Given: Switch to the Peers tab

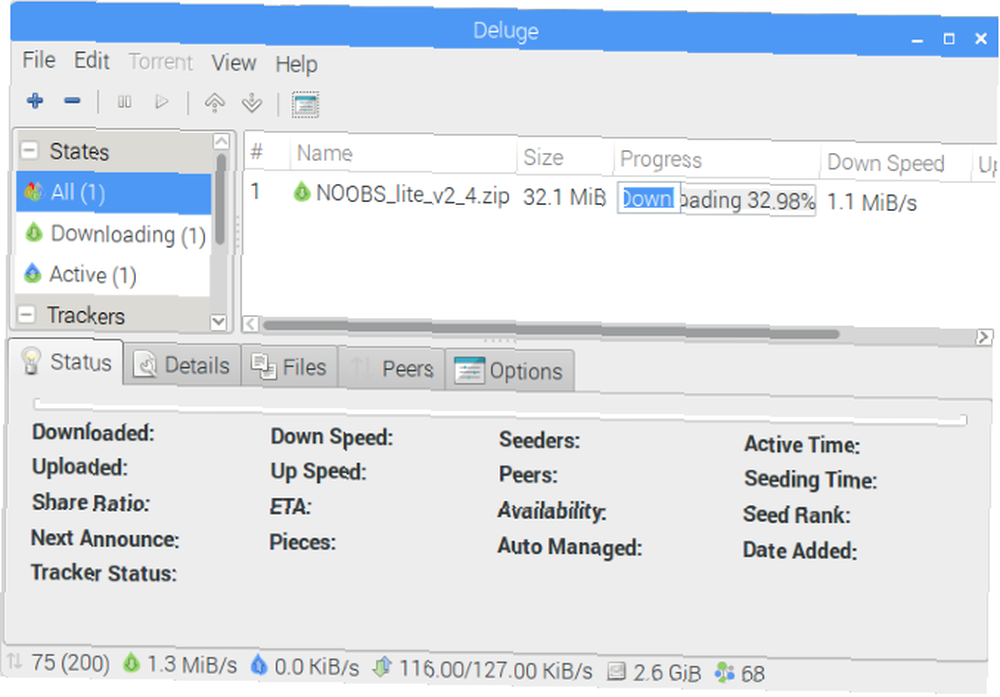Looking at the screenshot, I should (x=392, y=368).
